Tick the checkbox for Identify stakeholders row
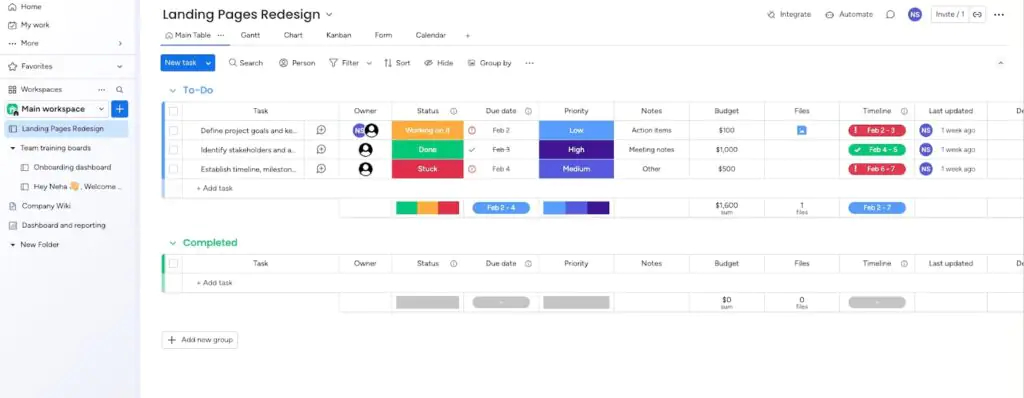The height and width of the screenshot is (398, 1024). point(173,150)
